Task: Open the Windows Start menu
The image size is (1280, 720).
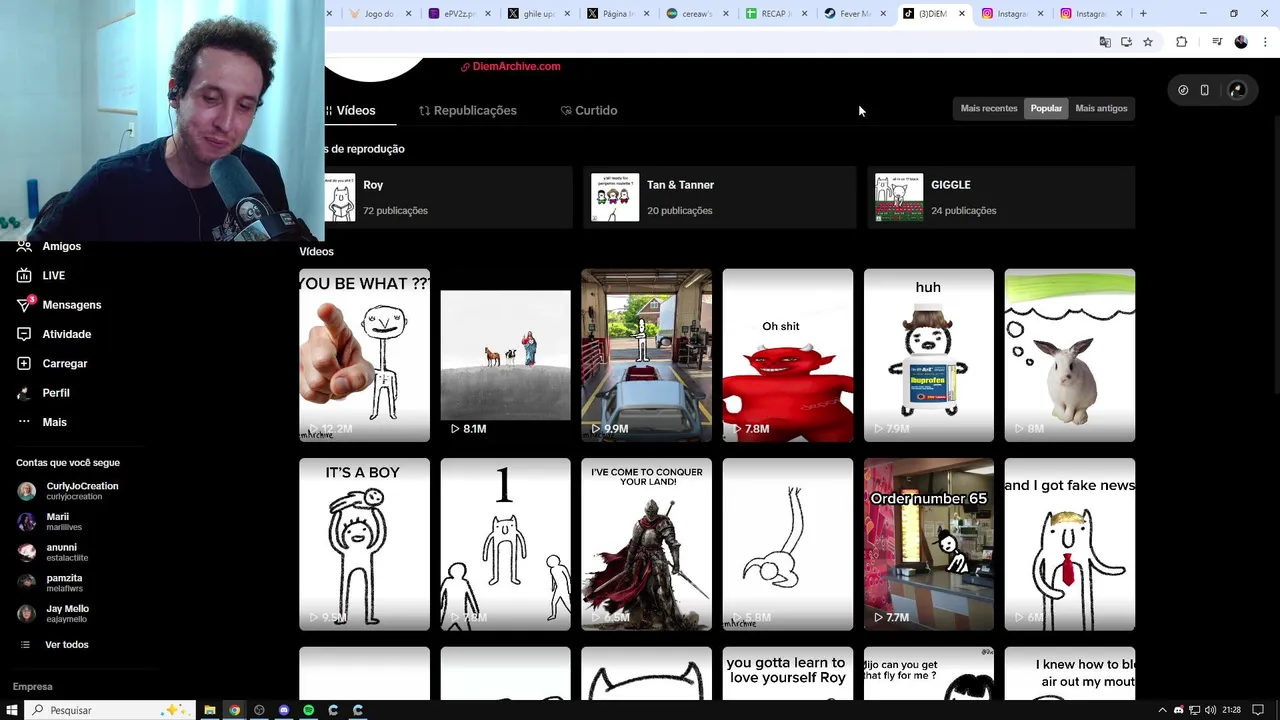Action: coord(11,710)
